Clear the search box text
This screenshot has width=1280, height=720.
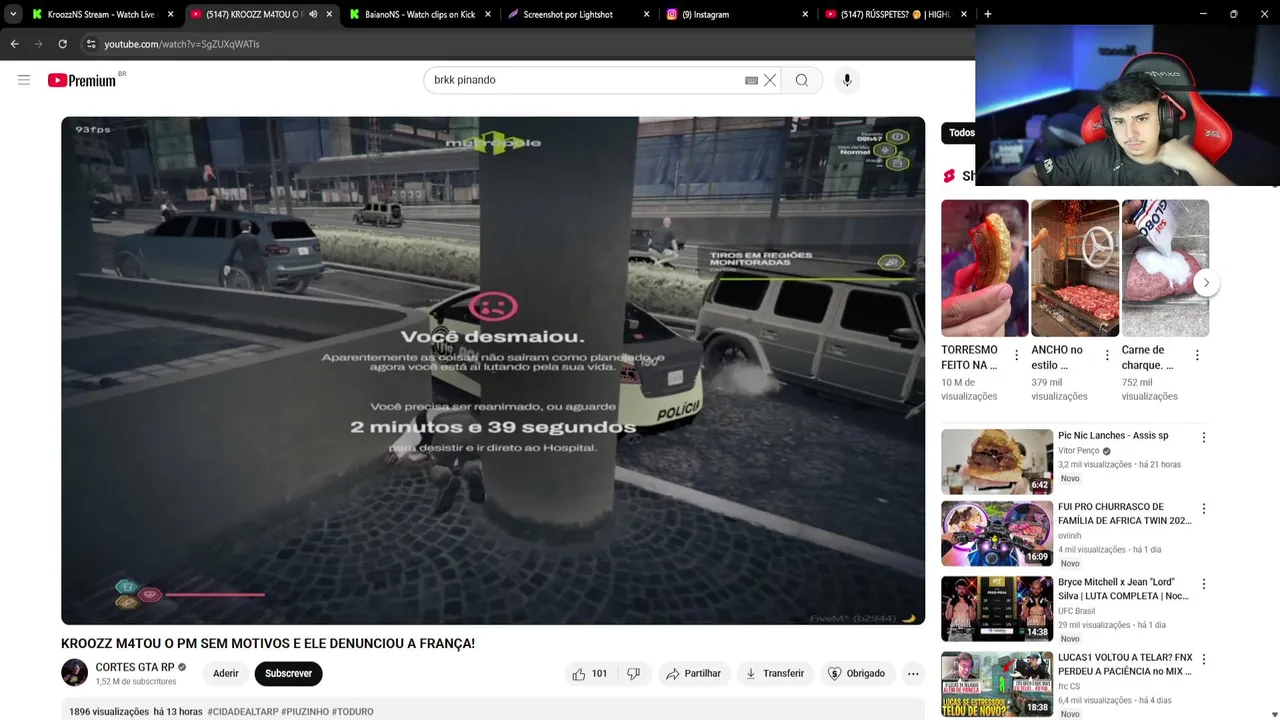click(770, 80)
